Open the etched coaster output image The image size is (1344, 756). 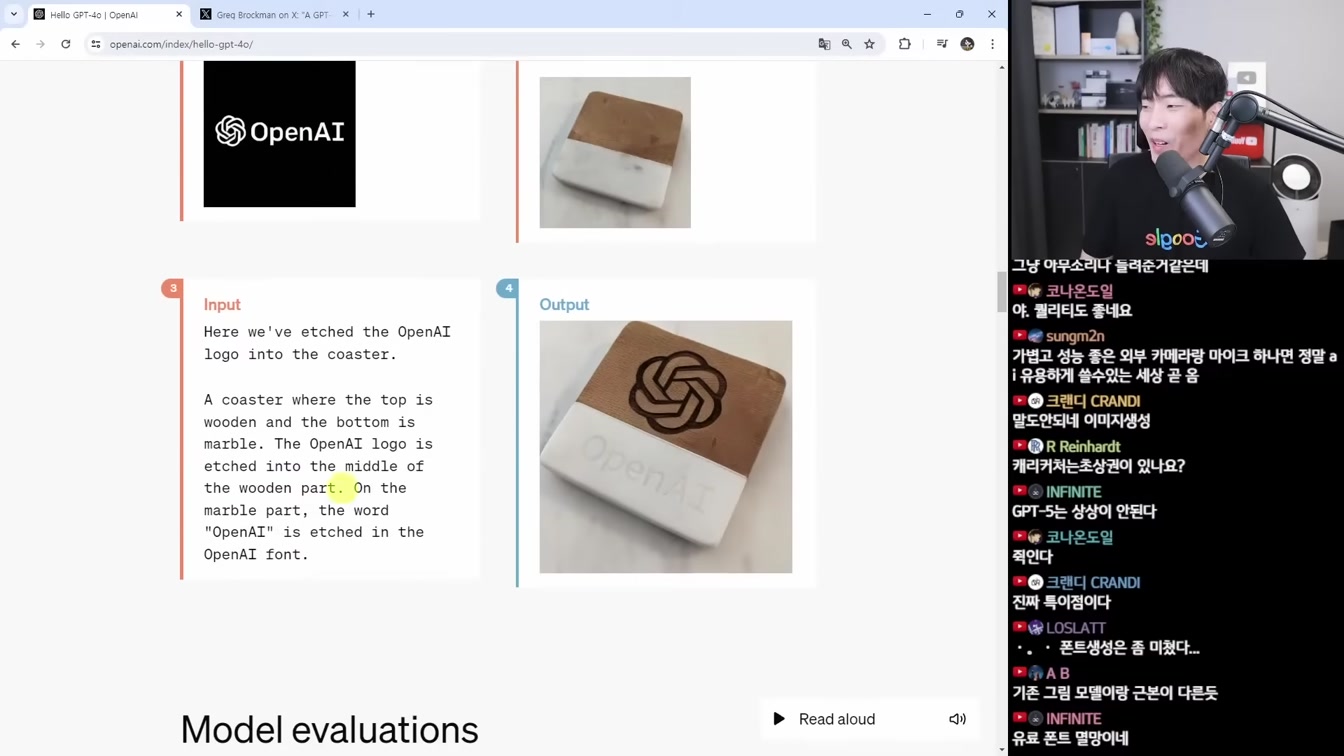(x=666, y=447)
